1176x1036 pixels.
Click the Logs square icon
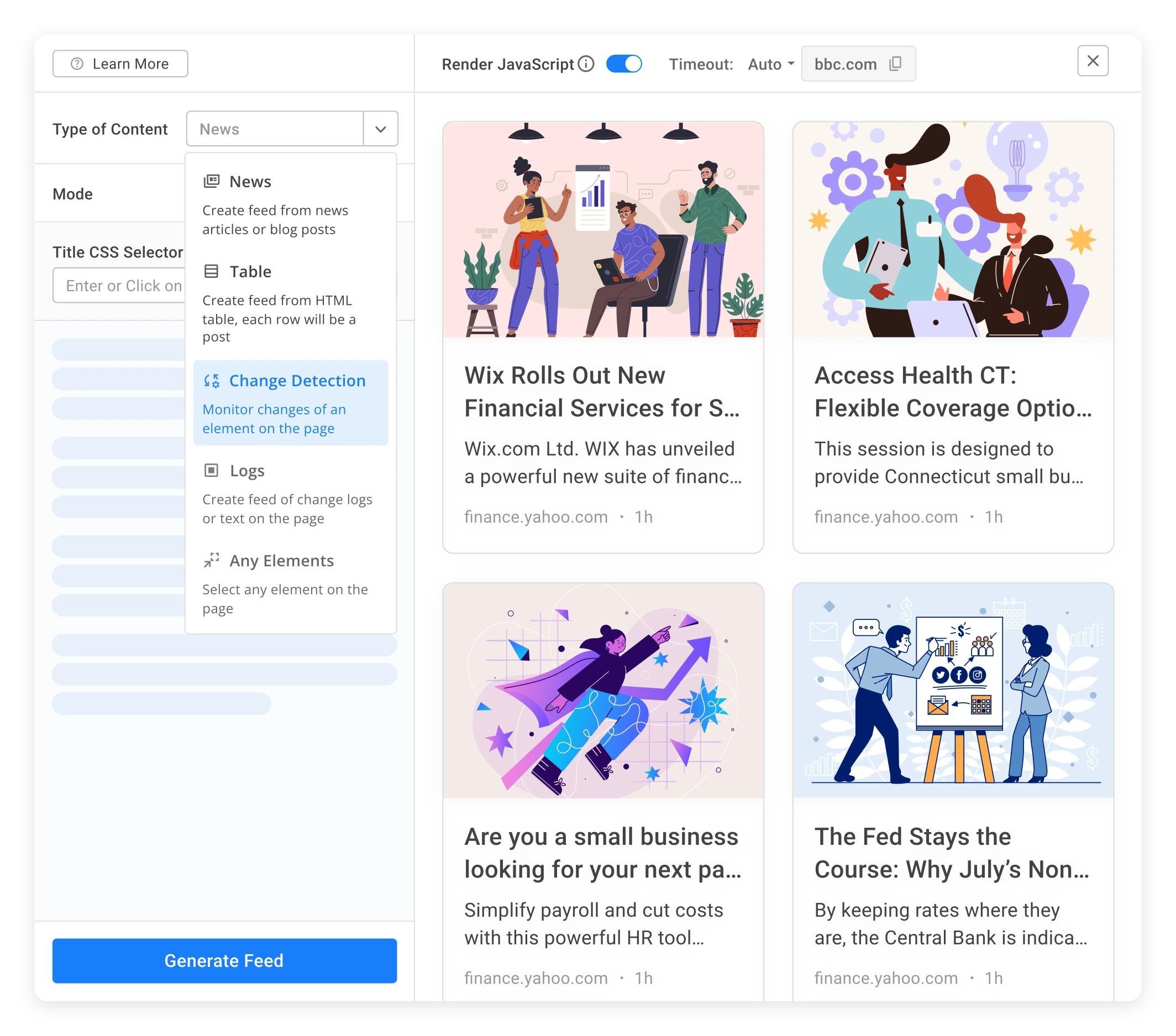[211, 471]
